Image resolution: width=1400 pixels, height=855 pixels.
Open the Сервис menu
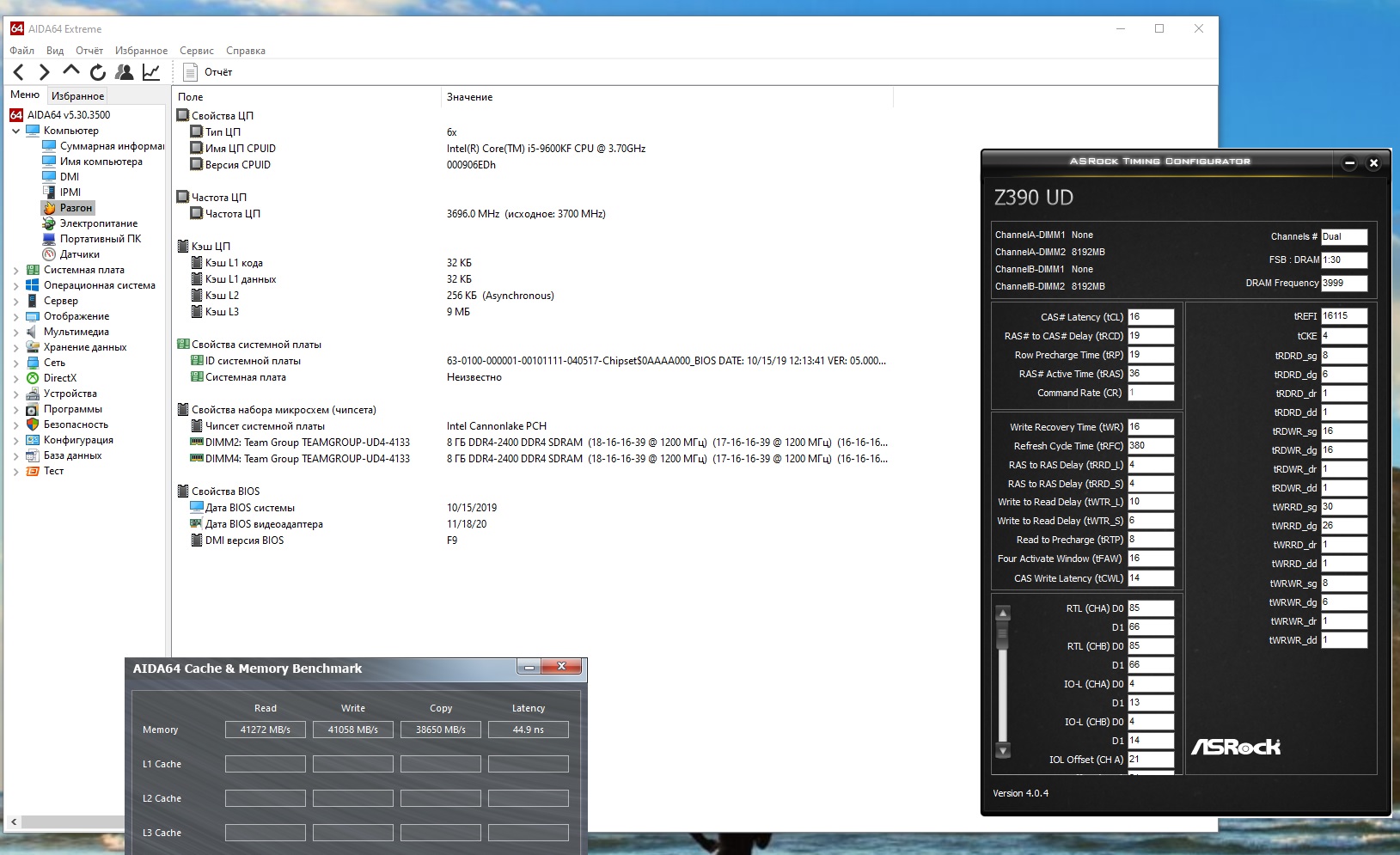click(x=197, y=51)
